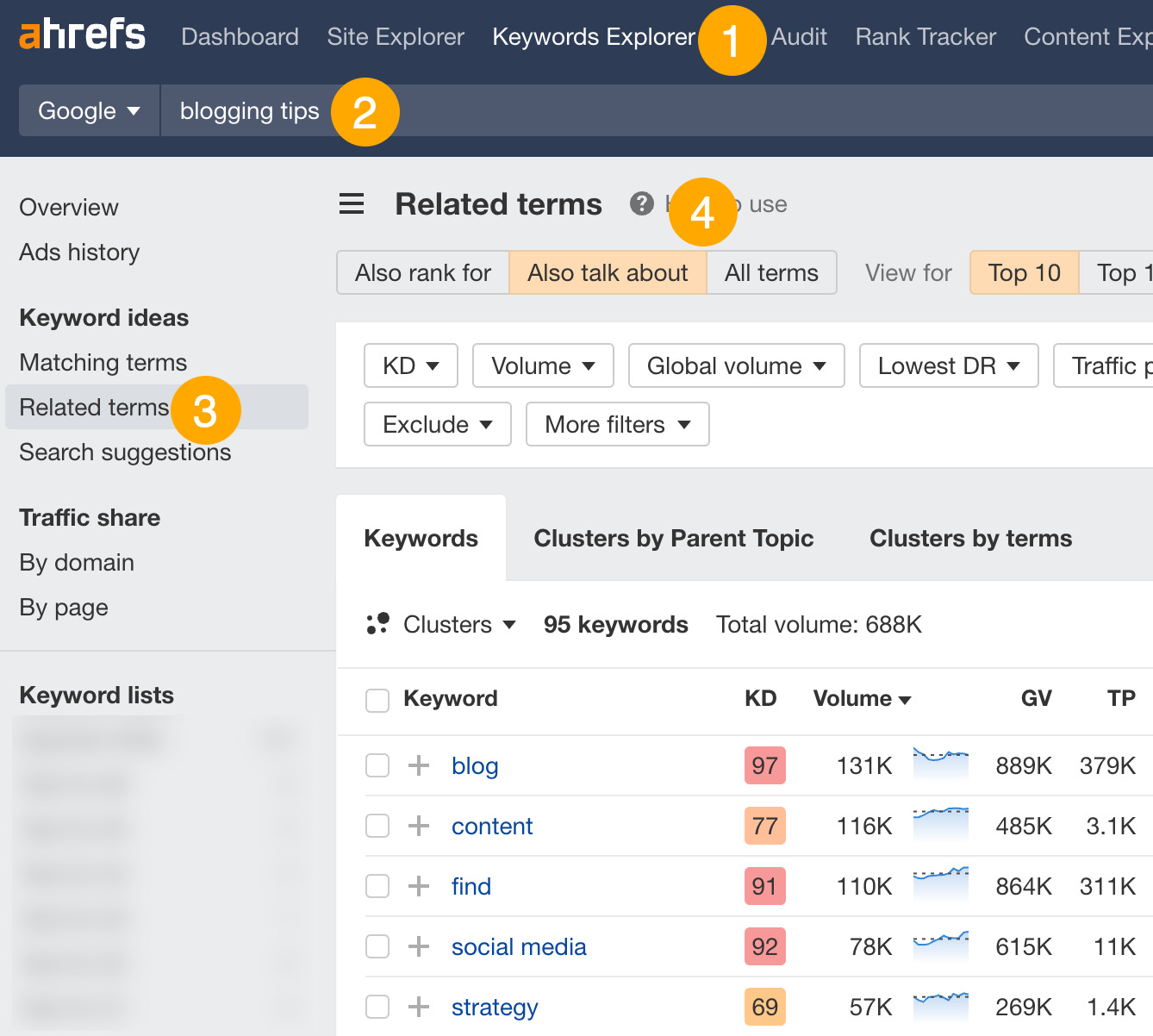Click the Ahrefs logo
The width and height of the screenshot is (1153, 1036).
(x=82, y=34)
